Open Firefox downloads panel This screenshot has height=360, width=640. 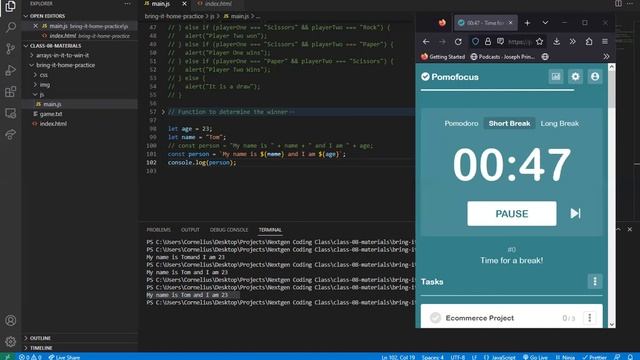click(556, 42)
